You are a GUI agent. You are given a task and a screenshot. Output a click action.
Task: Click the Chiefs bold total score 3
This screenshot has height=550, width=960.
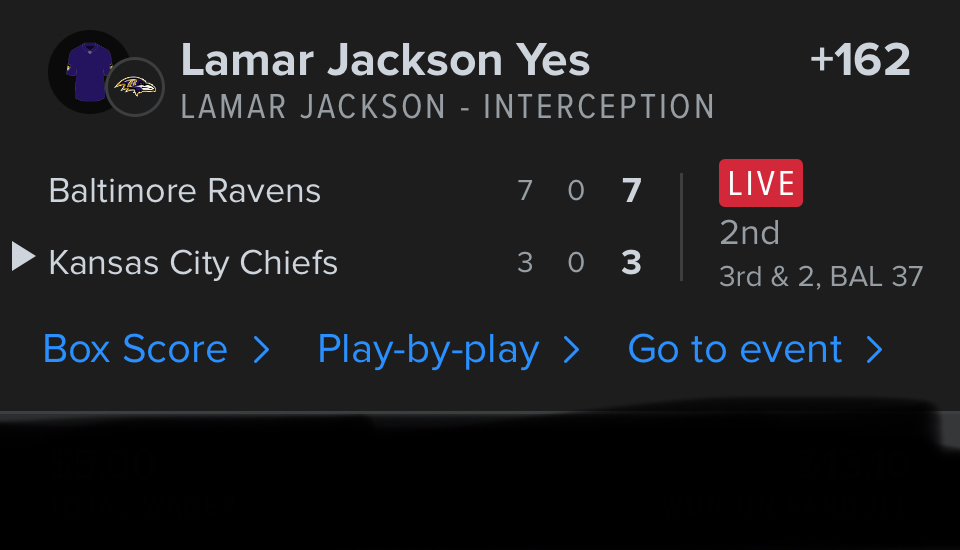(631, 263)
